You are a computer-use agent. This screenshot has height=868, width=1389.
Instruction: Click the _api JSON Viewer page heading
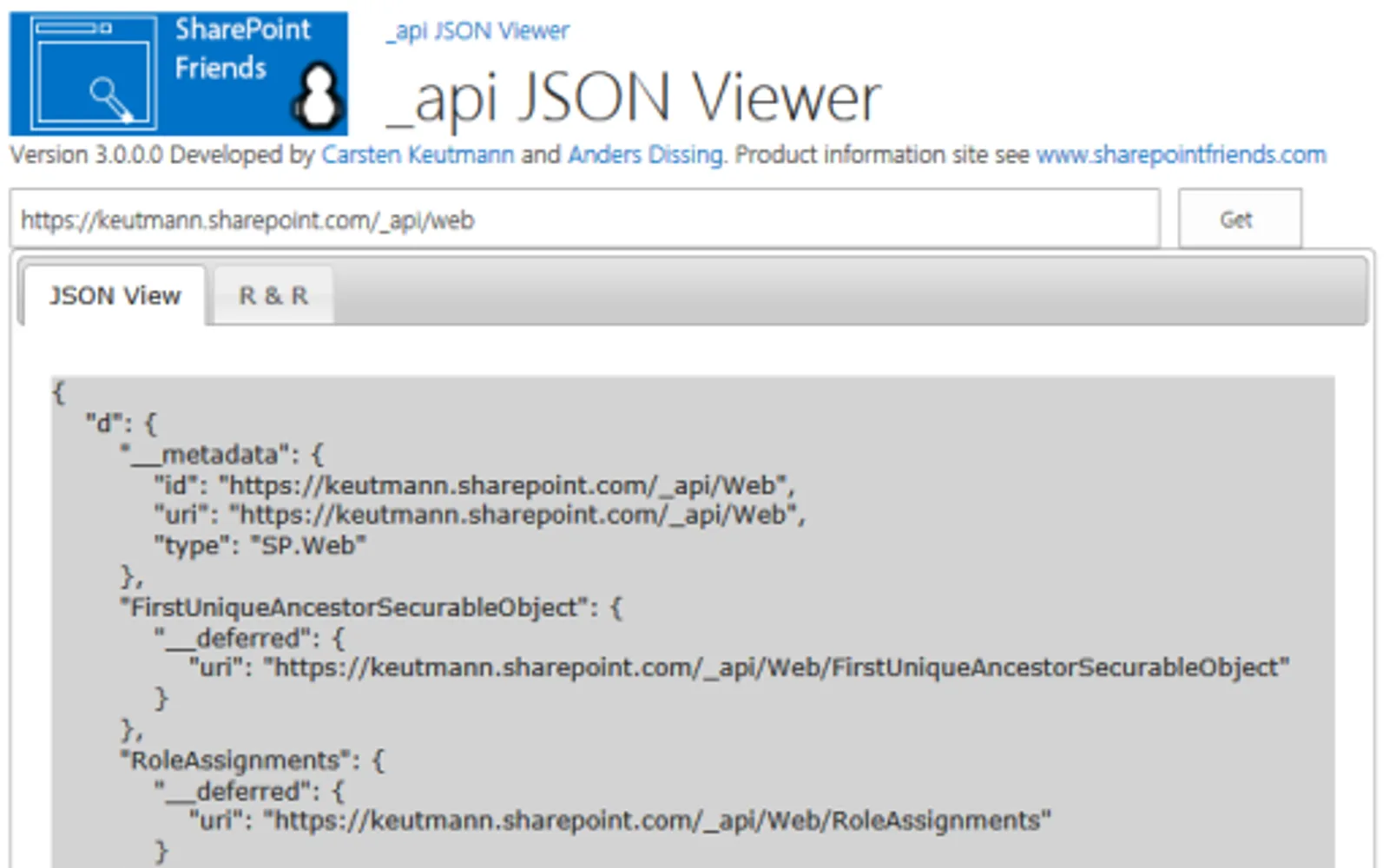(634, 98)
